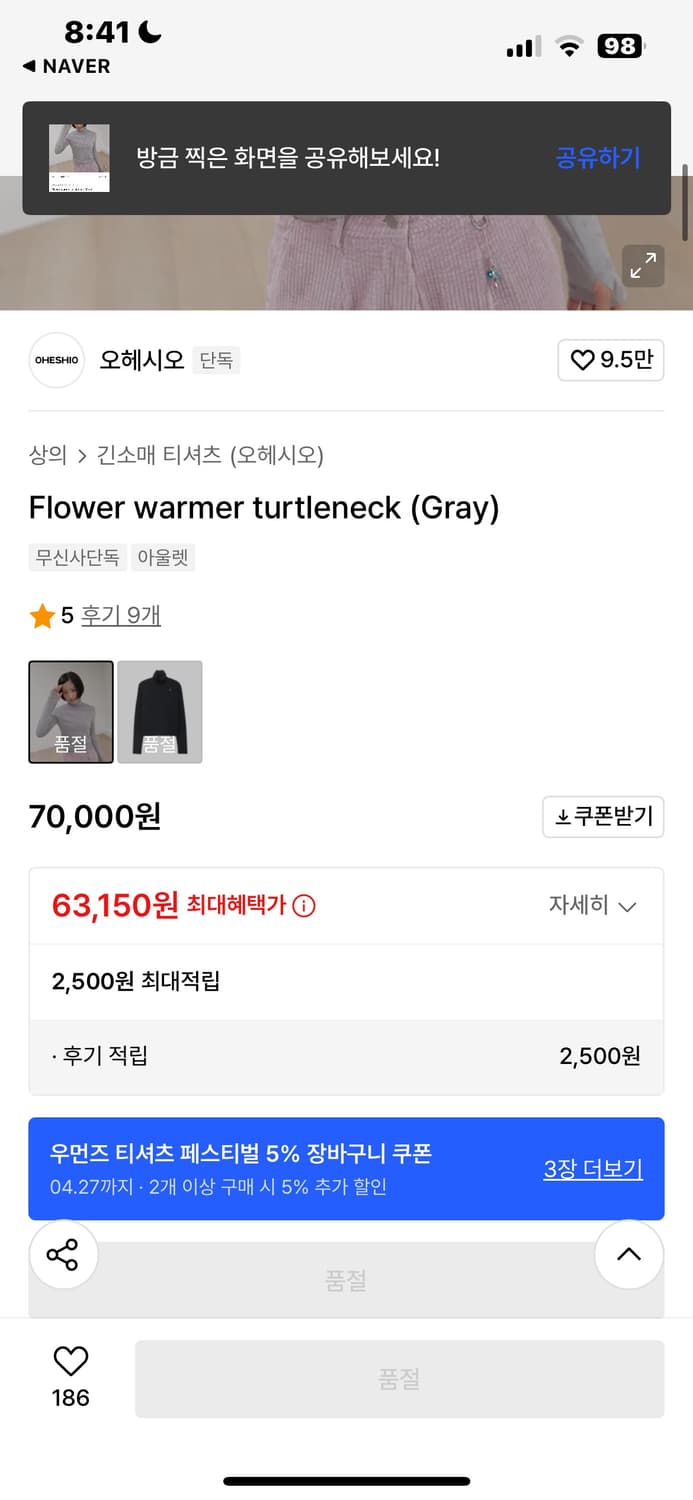Screen dimensions: 693x1500
Task: Tap the OHESHIO brand logo circle
Action: point(56,360)
